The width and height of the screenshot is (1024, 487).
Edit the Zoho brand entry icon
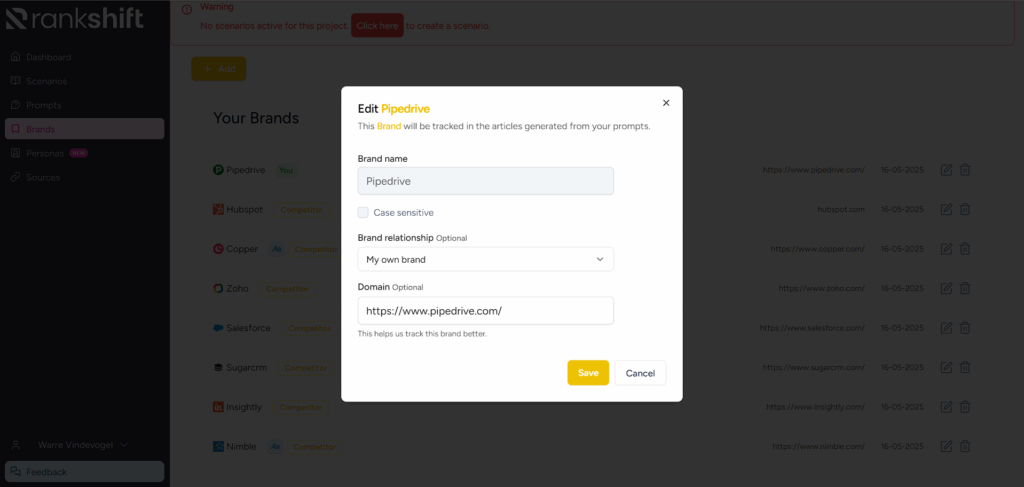coord(946,288)
